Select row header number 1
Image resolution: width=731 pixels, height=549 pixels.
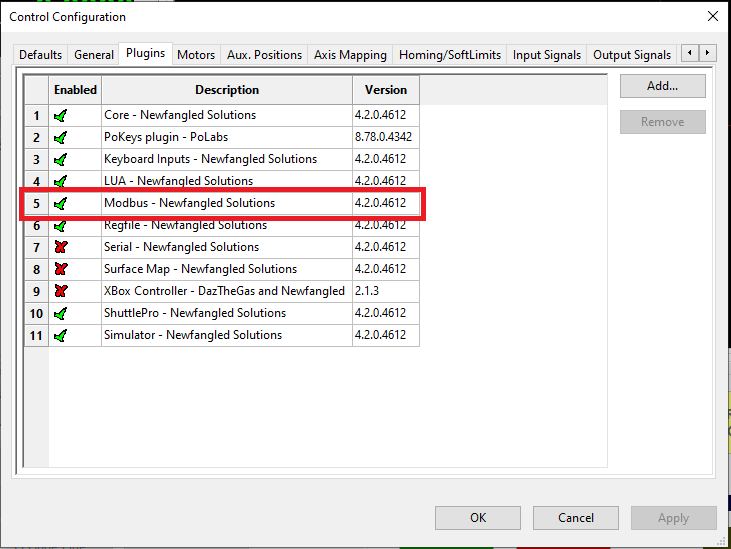coord(36,116)
